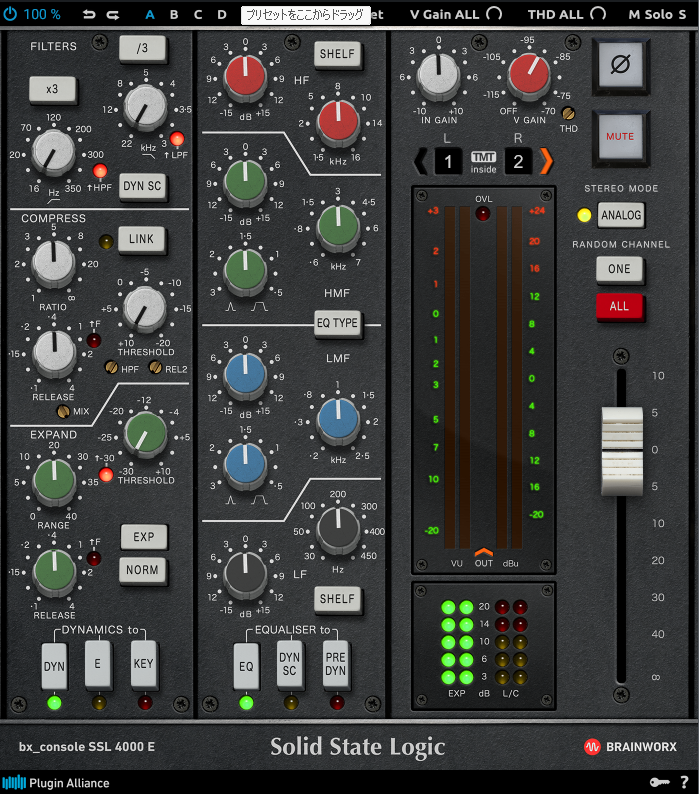Click the OUT meter mode arrow
The height and width of the screenshot is (794, 699).
[484, 552]
